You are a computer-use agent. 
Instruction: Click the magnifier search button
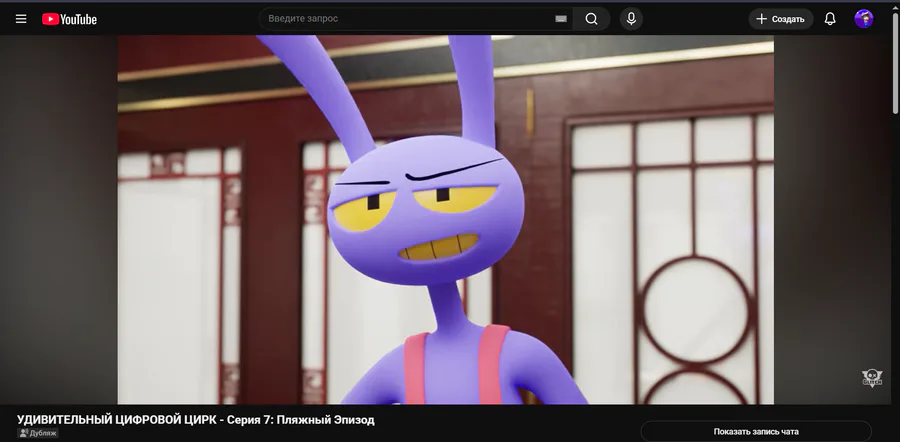[x=592, y=19]
